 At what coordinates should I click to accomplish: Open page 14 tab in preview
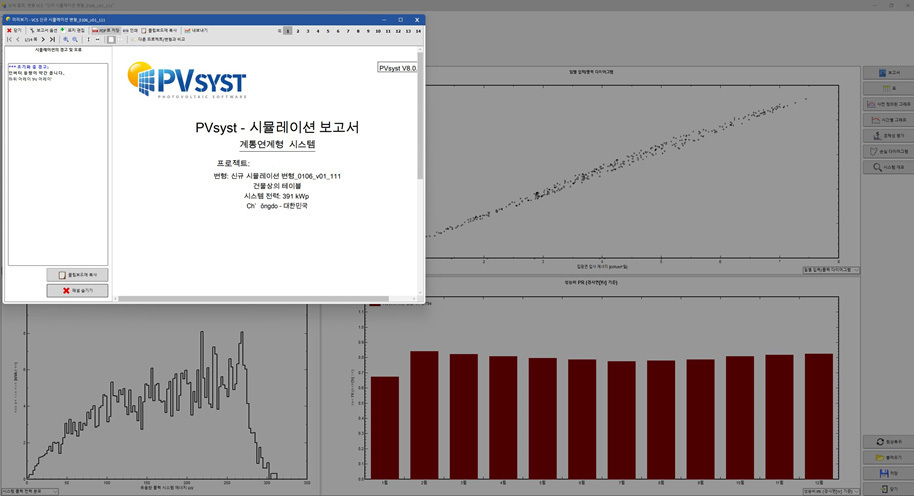click(x=418, y=30)
